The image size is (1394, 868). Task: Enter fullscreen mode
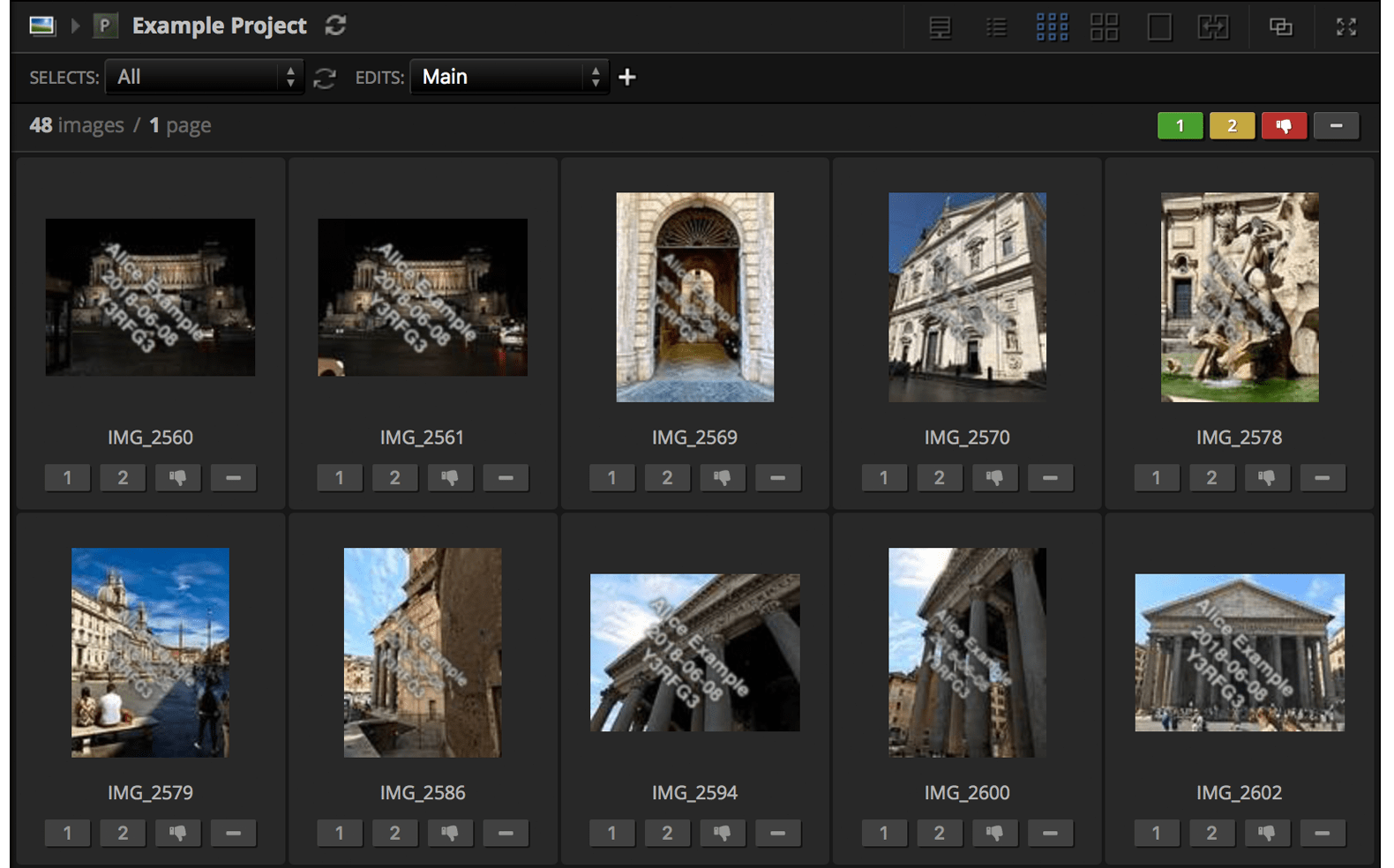tap(1346, 27)
